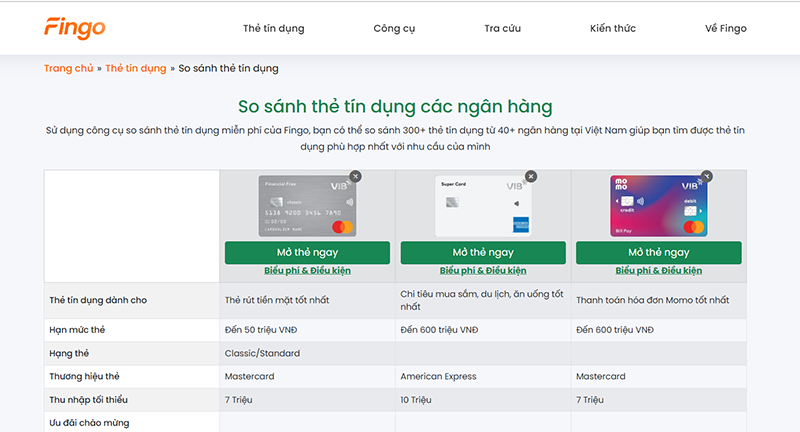800x432 pixels.
Task: Open Biểu phí & Điều kiện for Financial Free card
Action: click(307, 271)
